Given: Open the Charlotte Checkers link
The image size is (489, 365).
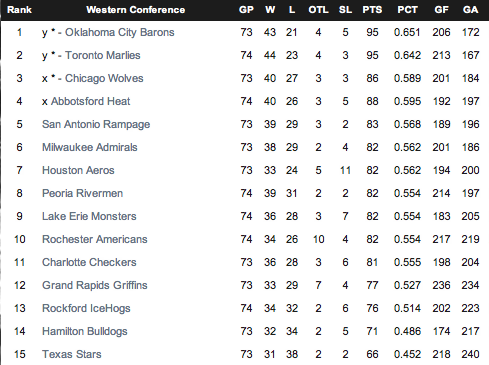Looking at the screenshot, I should [x=89, y=262].
